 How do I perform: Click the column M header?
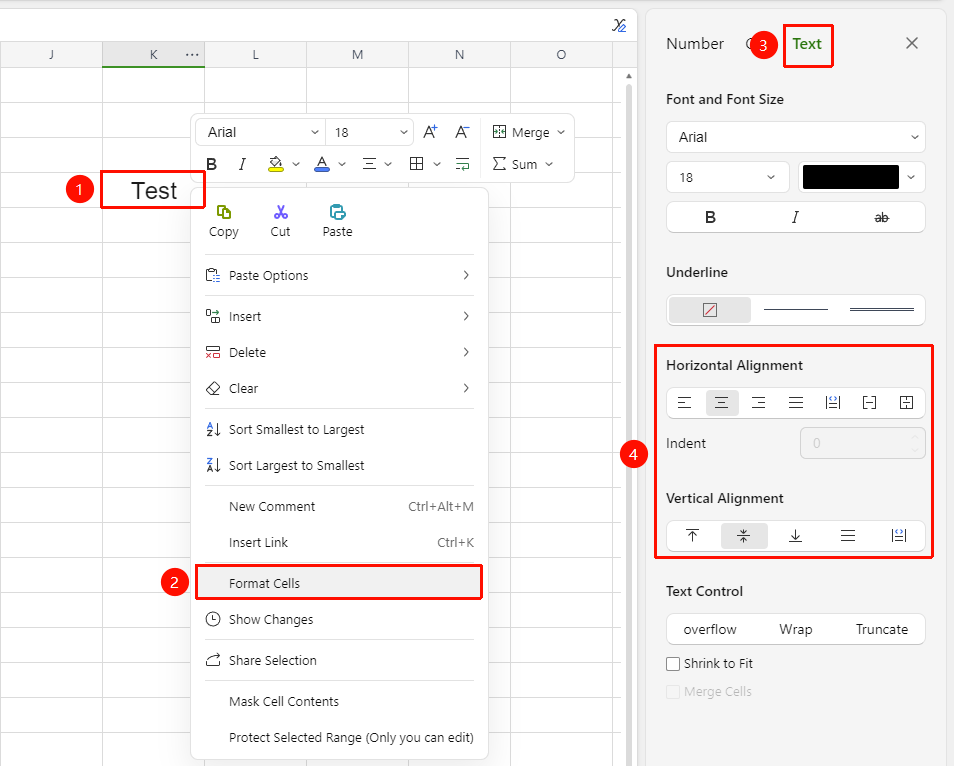coord(357,55)
